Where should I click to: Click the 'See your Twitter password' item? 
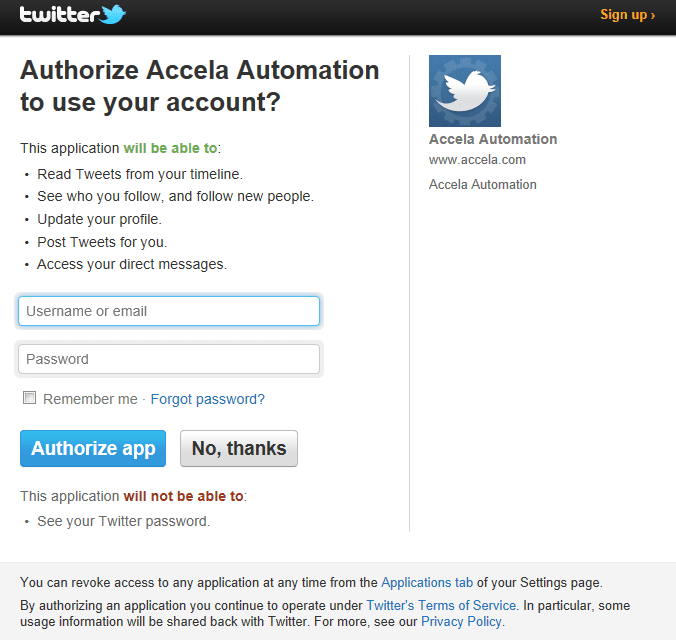pyautogui.click(x=123, y=521)
